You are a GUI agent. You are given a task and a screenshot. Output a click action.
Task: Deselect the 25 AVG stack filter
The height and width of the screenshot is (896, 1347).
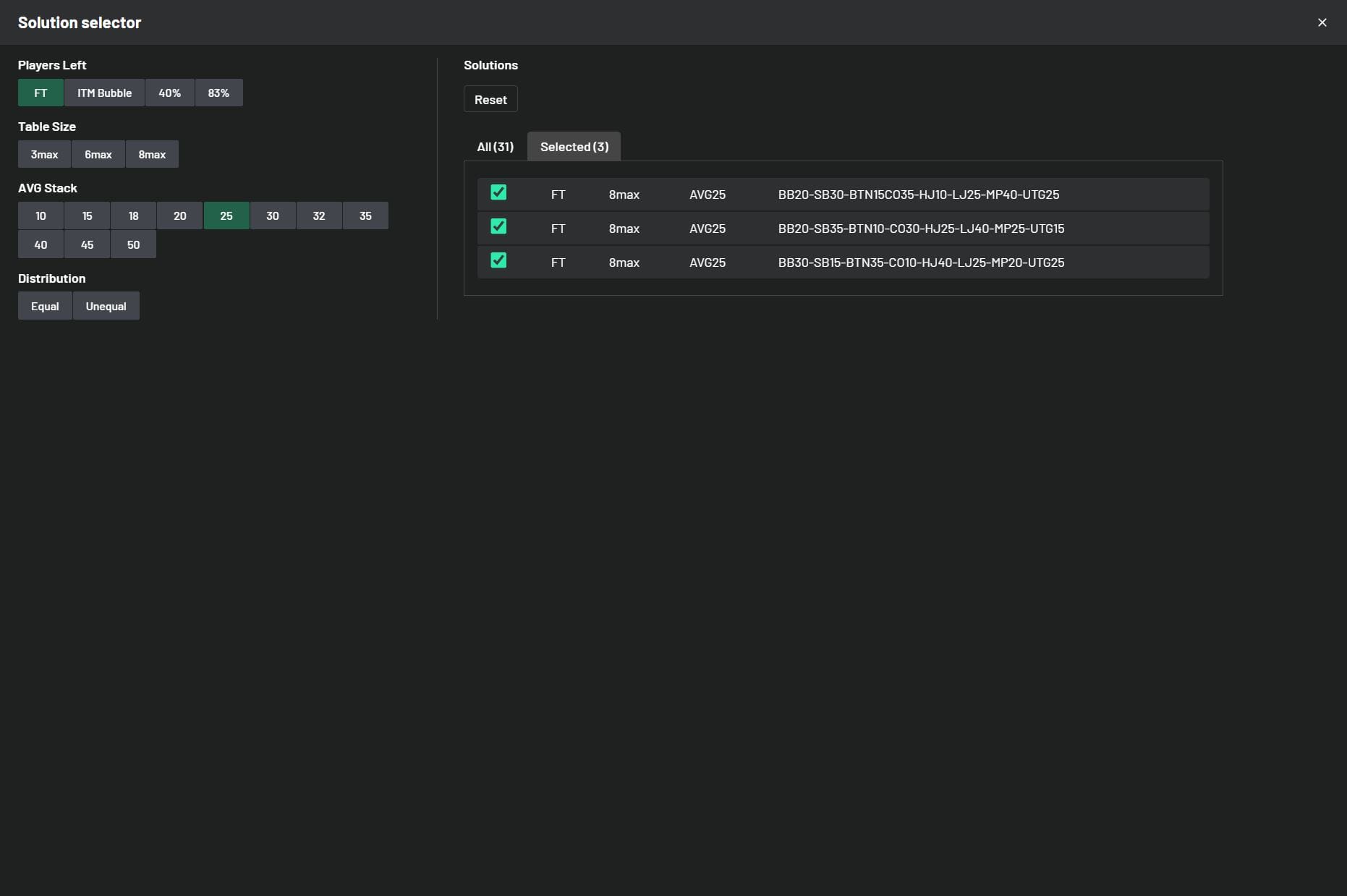tap(226, 216)
